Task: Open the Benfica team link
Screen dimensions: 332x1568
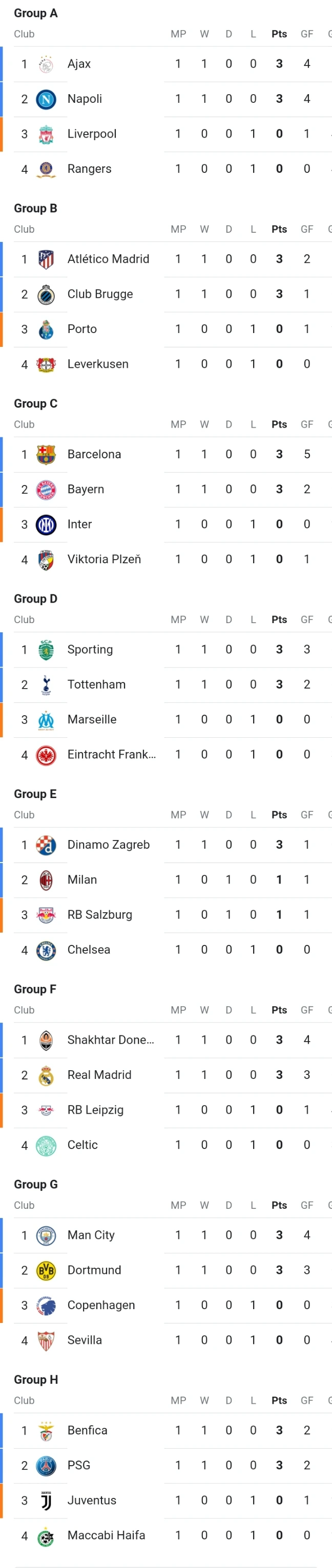Action: click(87, 1430)
